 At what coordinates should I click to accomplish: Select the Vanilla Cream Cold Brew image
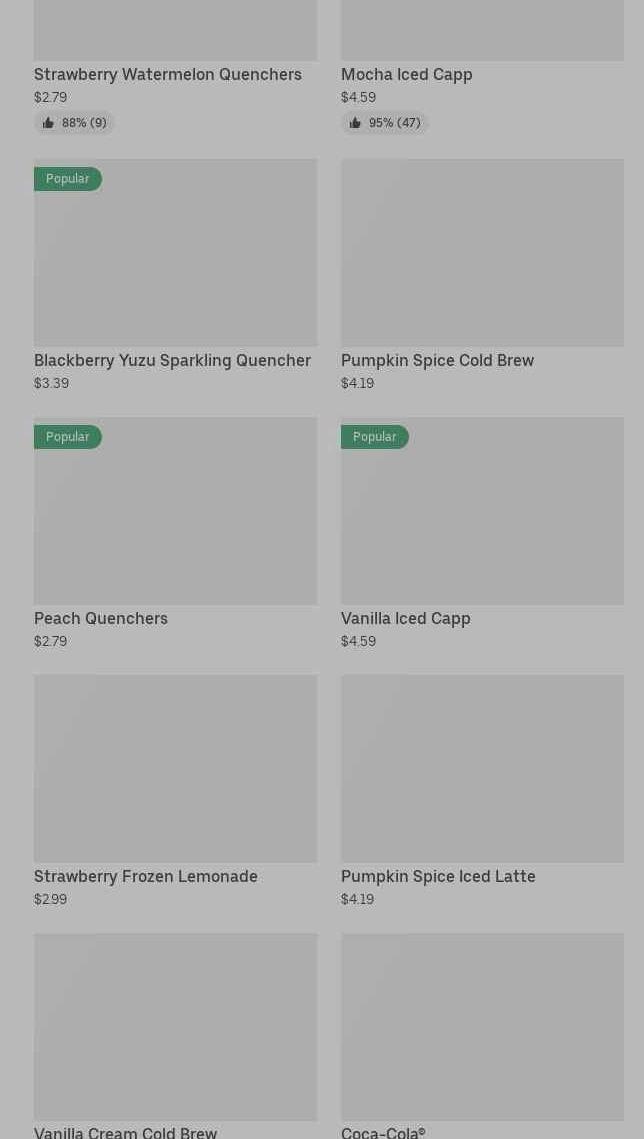click(x=175, y=1026)
